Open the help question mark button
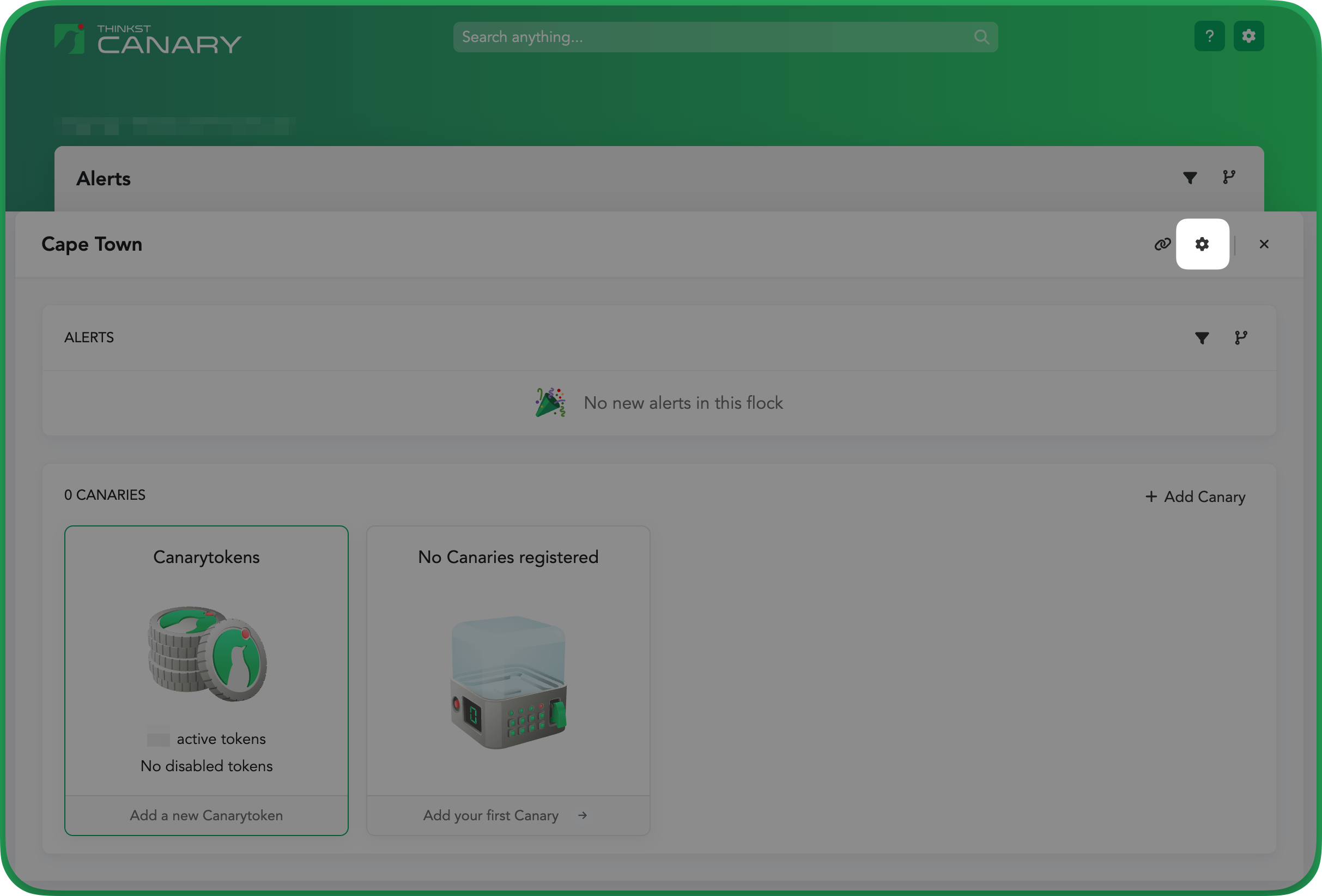This screenshot has height=896, width=1322. (1209, 37)
